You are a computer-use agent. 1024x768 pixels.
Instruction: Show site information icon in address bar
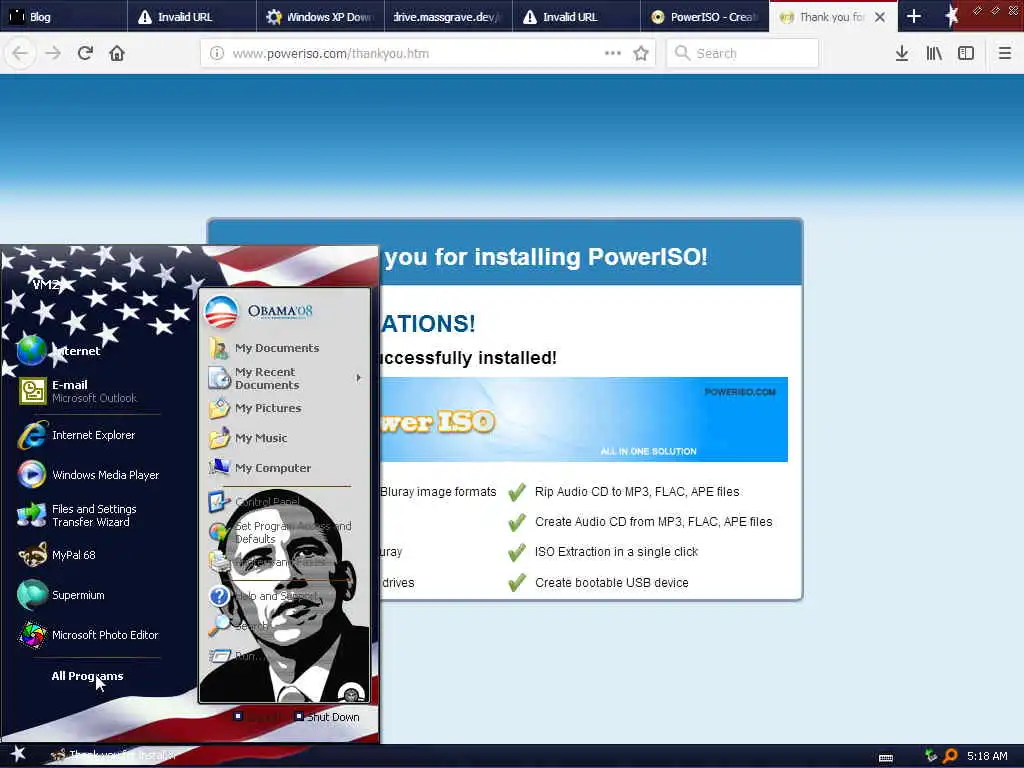tap(217, 54)
